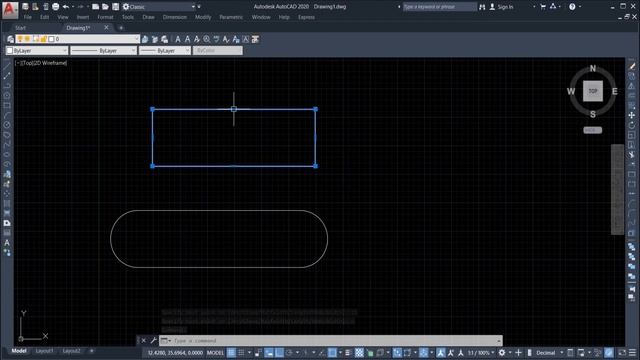The height and width of the screenshot is (360, 640).
Task: Click Make Object's Layer Current icon
Action: 145,39
